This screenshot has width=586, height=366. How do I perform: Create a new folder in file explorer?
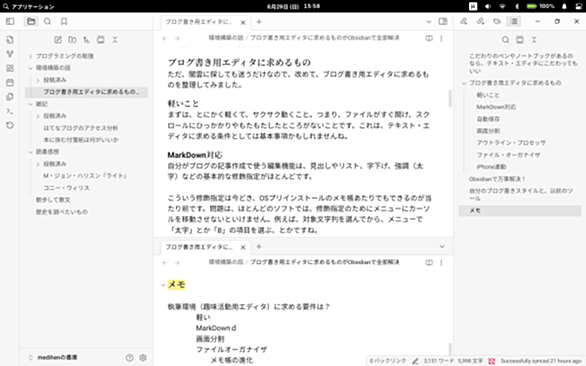point(72,40)
